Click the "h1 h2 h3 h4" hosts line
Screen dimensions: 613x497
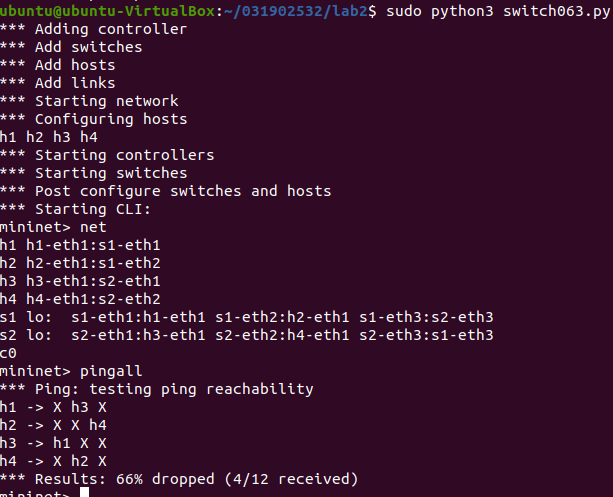49,137
